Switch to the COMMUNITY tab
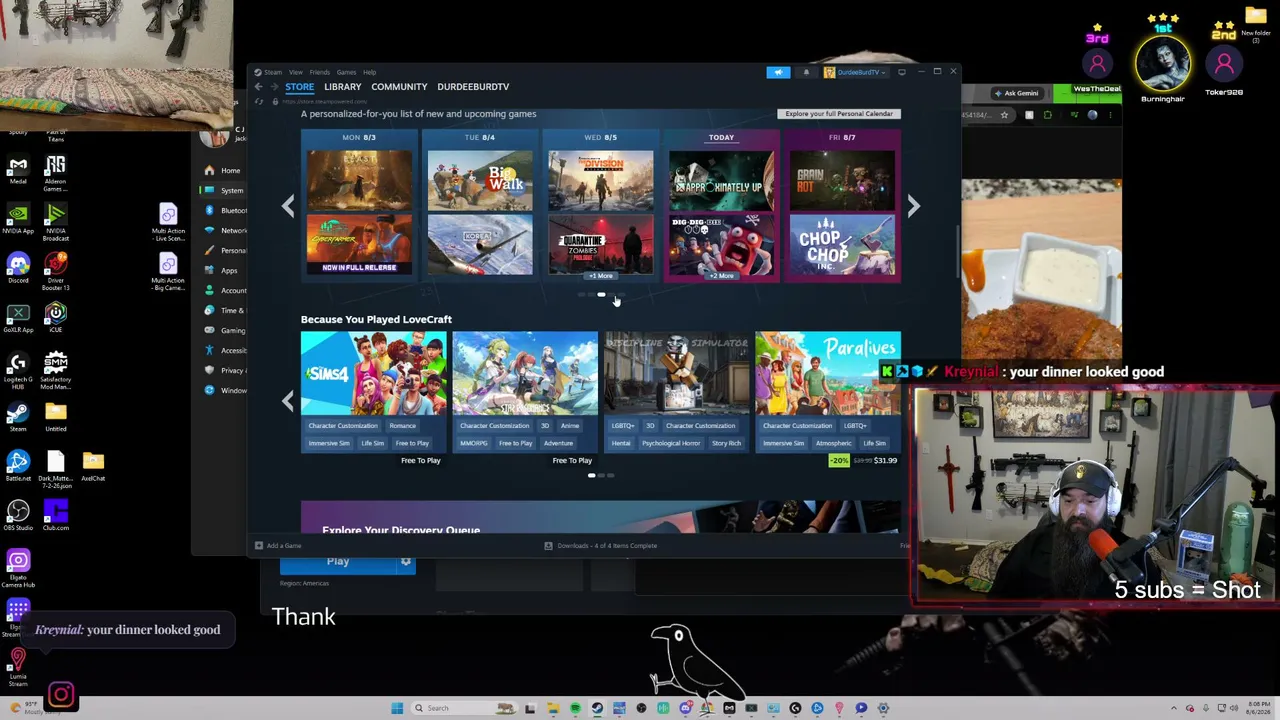This screenshot has height=720, width=1280. (399, 87)
